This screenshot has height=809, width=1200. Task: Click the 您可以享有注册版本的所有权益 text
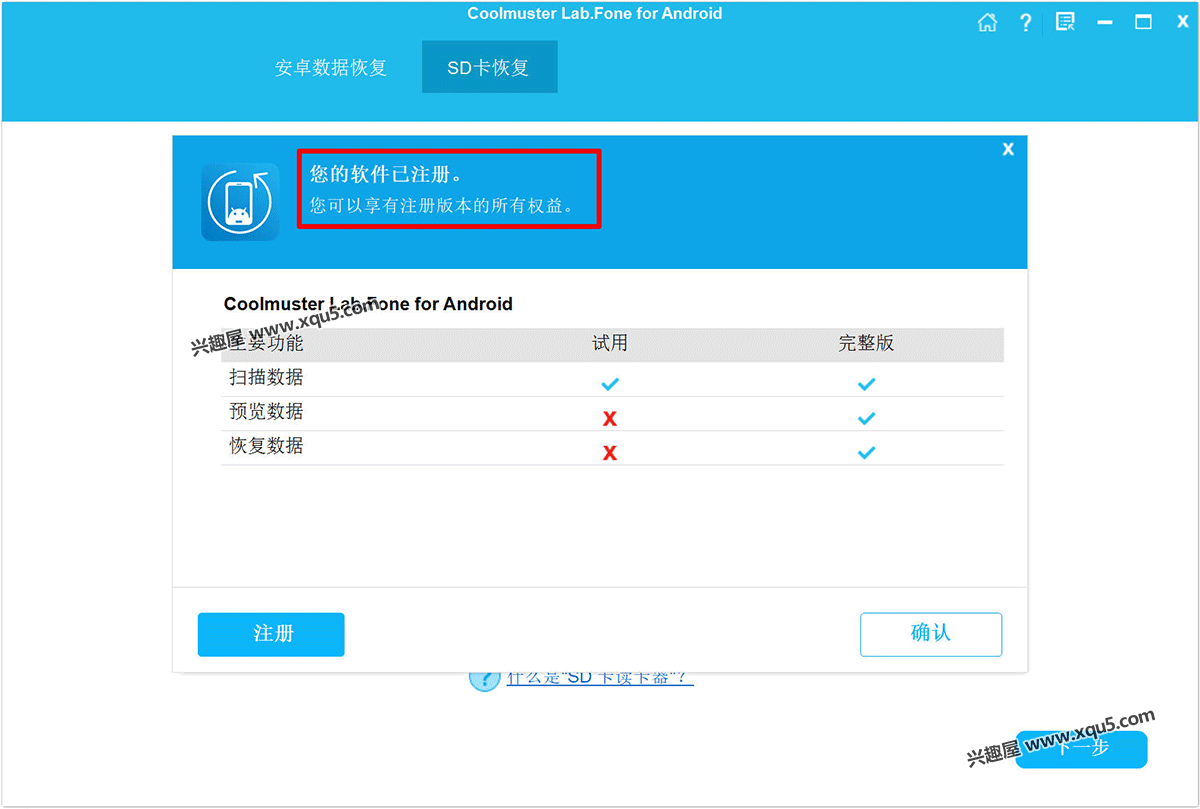(x=443, y=206)
